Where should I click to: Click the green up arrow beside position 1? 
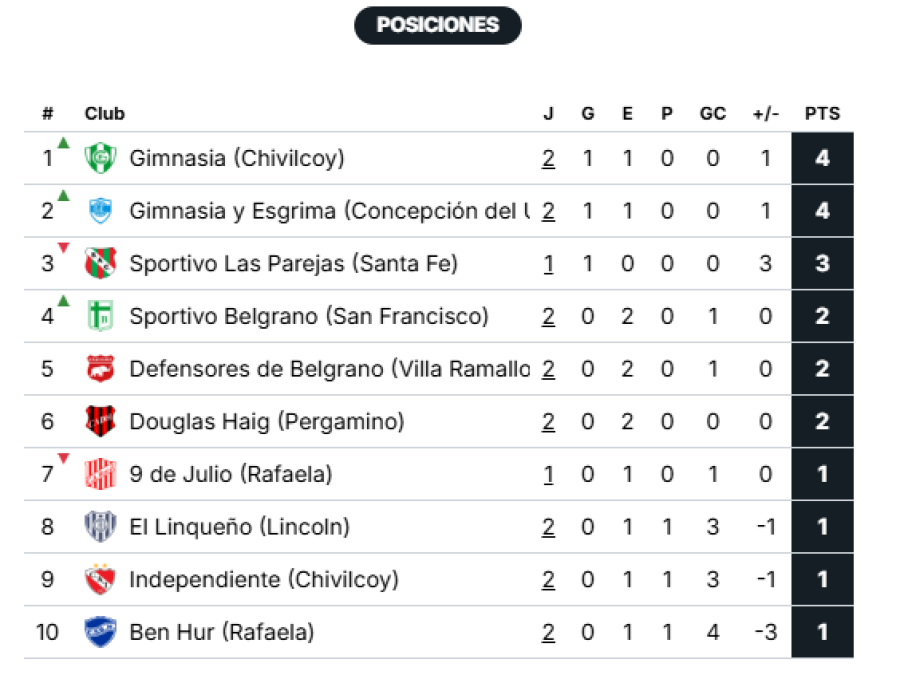(x=64, y=143)
